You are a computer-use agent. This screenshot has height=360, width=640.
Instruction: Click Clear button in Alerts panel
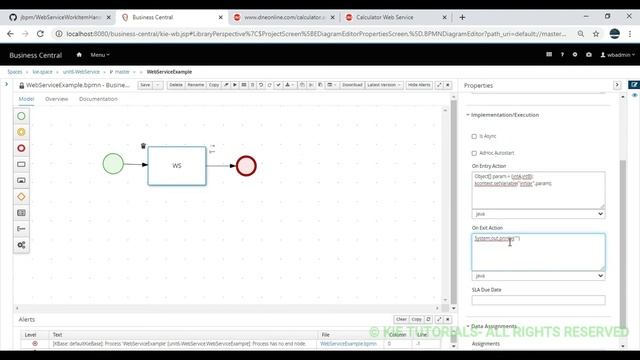[x=401, y=319]
